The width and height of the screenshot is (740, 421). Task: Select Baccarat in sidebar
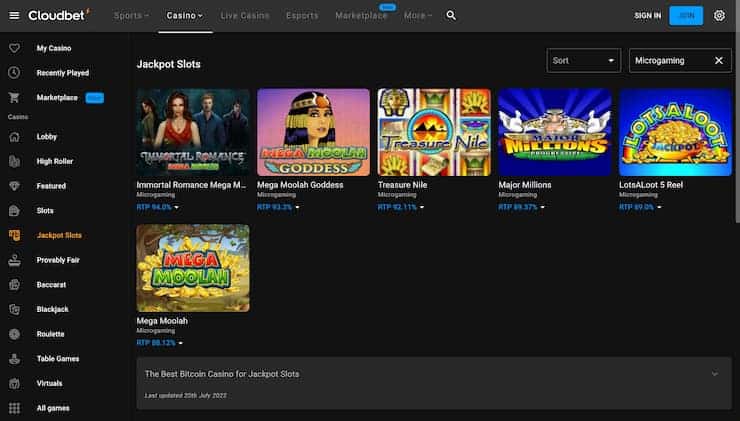pyautogui.click(x=51, y=285)
